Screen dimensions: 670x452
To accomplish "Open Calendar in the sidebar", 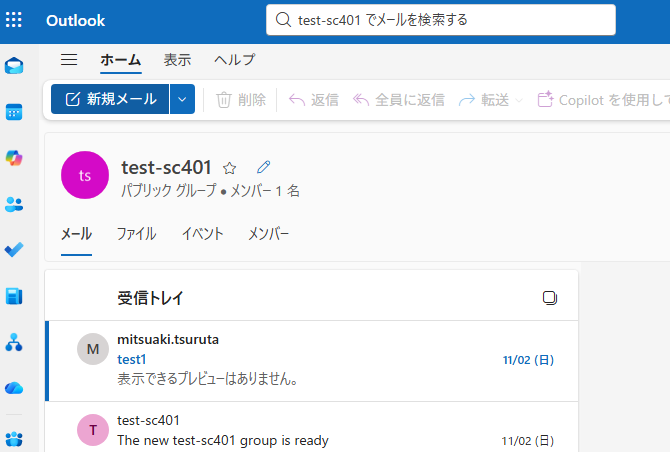I will pyautogui.click(x=14, y=112).
